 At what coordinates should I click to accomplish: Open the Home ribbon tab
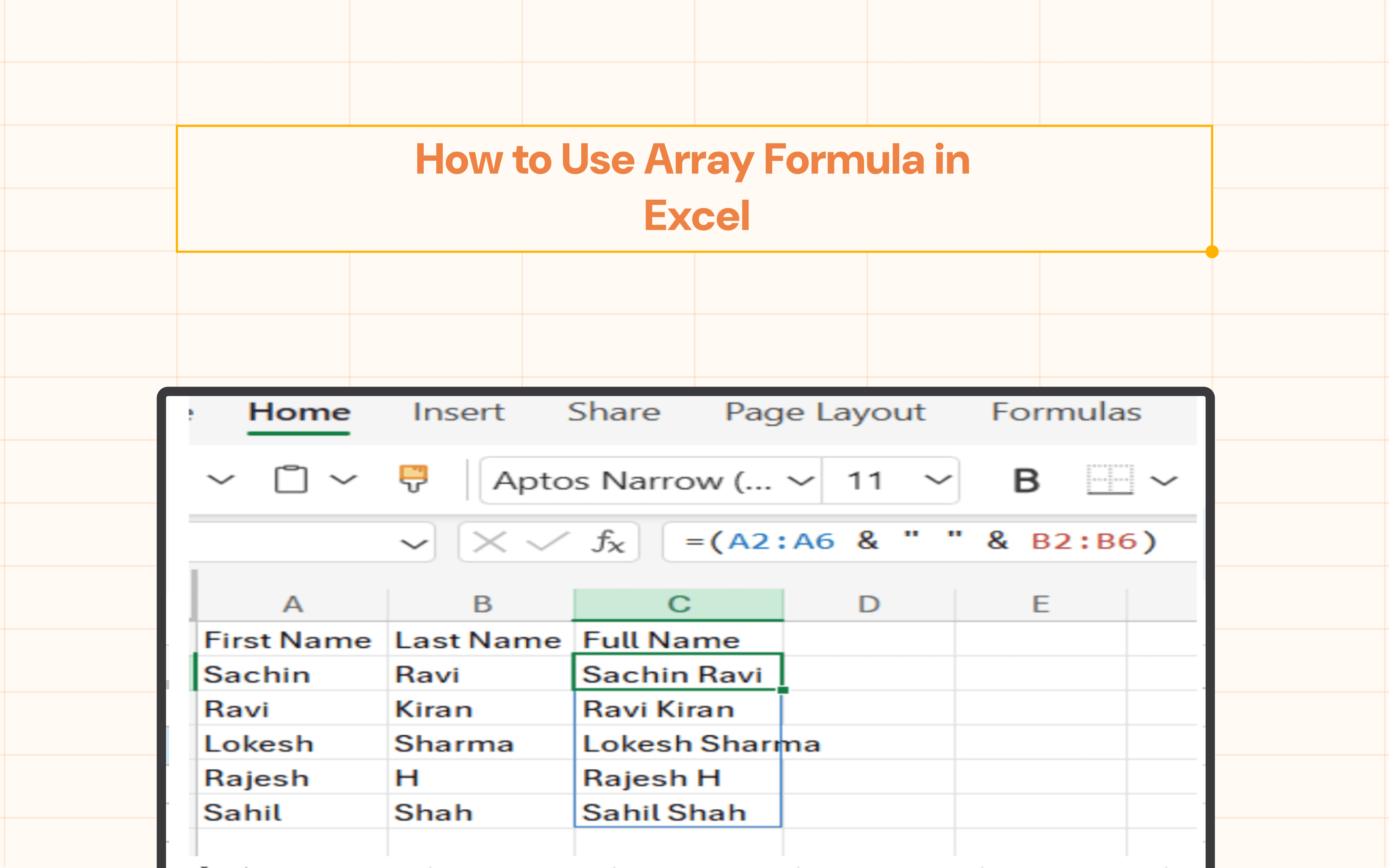[x=299, y=412]
